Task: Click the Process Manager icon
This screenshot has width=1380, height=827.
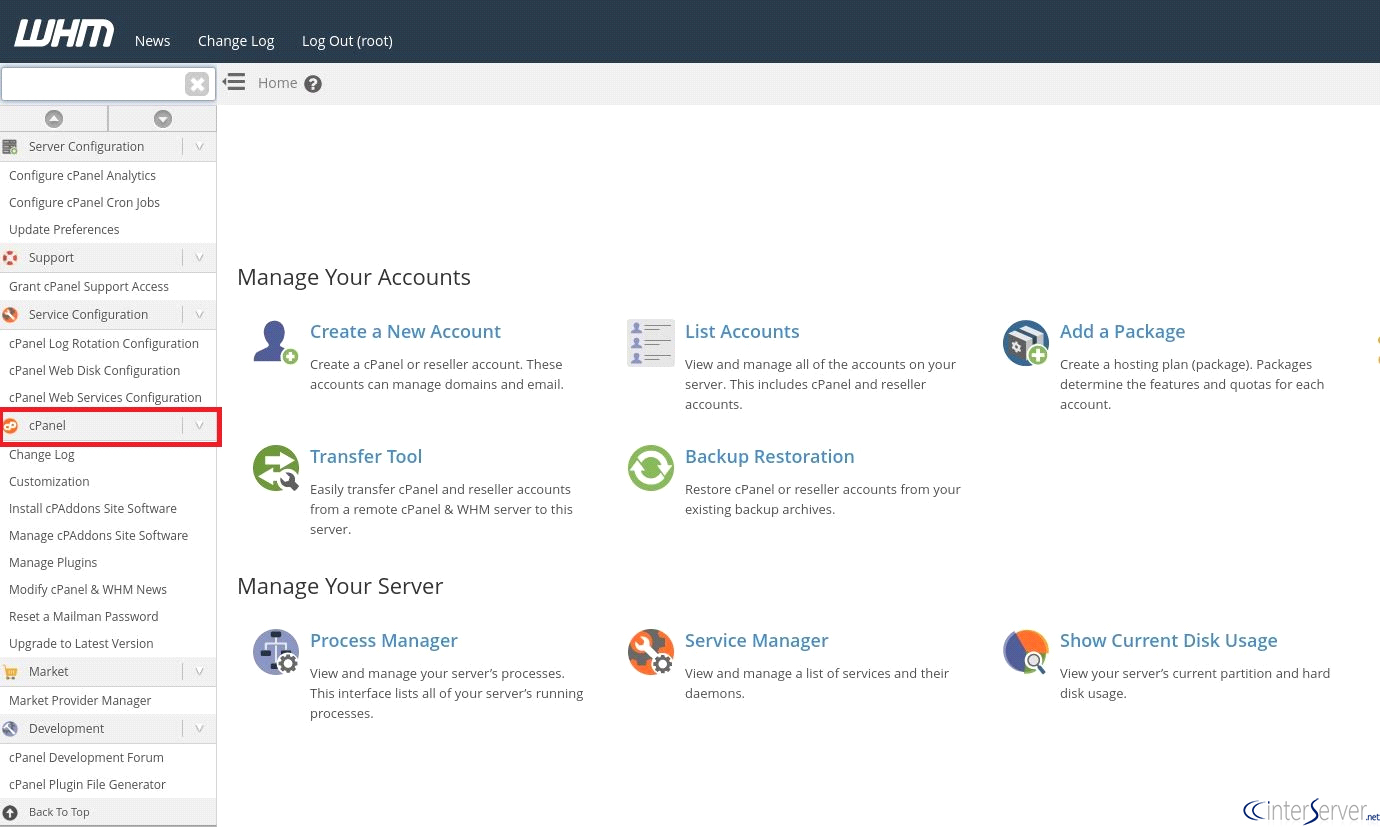Action: (x=275, y=652)
